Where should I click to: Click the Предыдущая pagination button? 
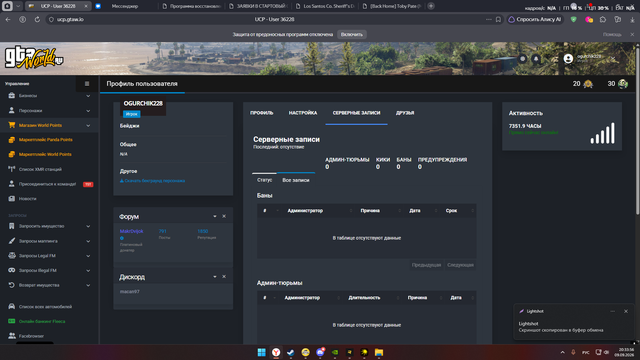[426, 265]
